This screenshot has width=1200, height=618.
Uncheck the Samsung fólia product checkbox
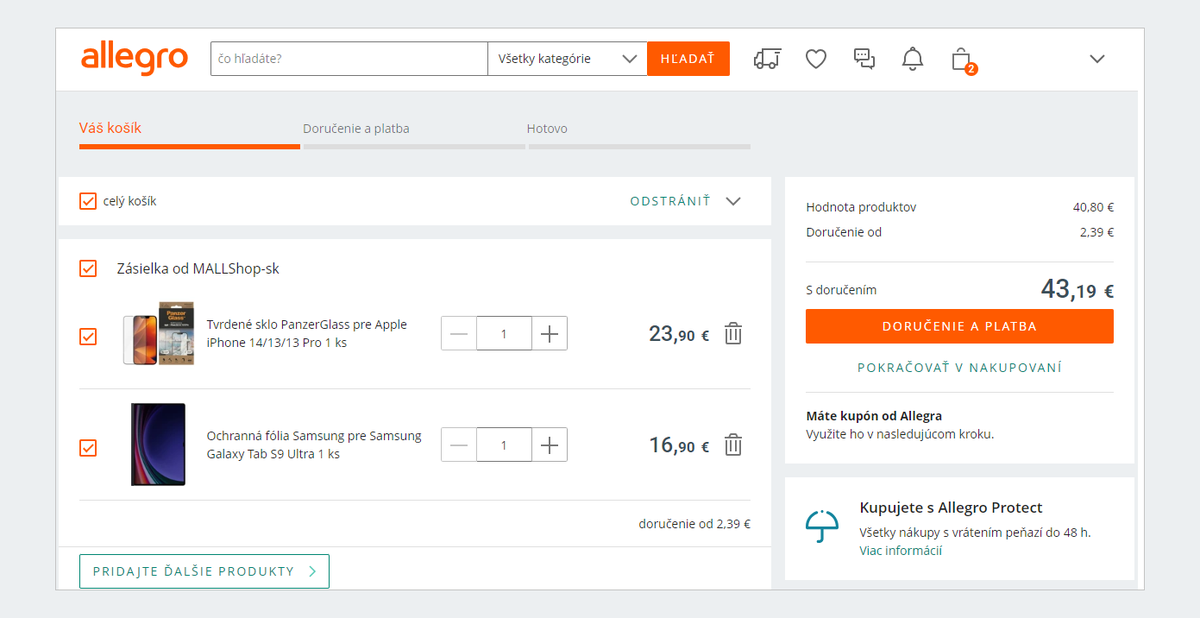point(88,448)
